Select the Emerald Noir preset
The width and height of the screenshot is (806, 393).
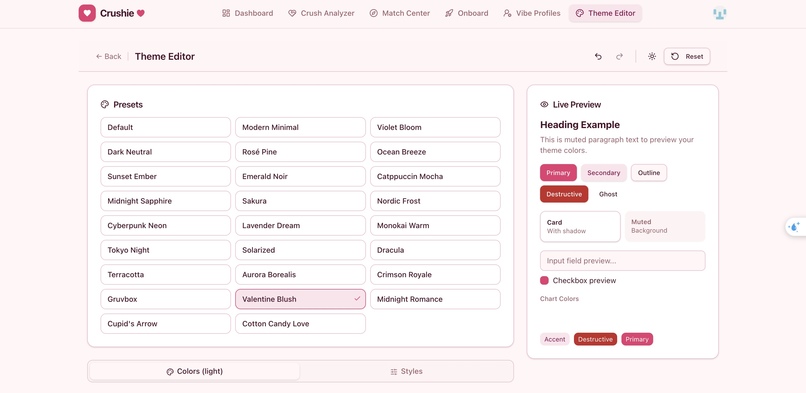coord(300,176)
